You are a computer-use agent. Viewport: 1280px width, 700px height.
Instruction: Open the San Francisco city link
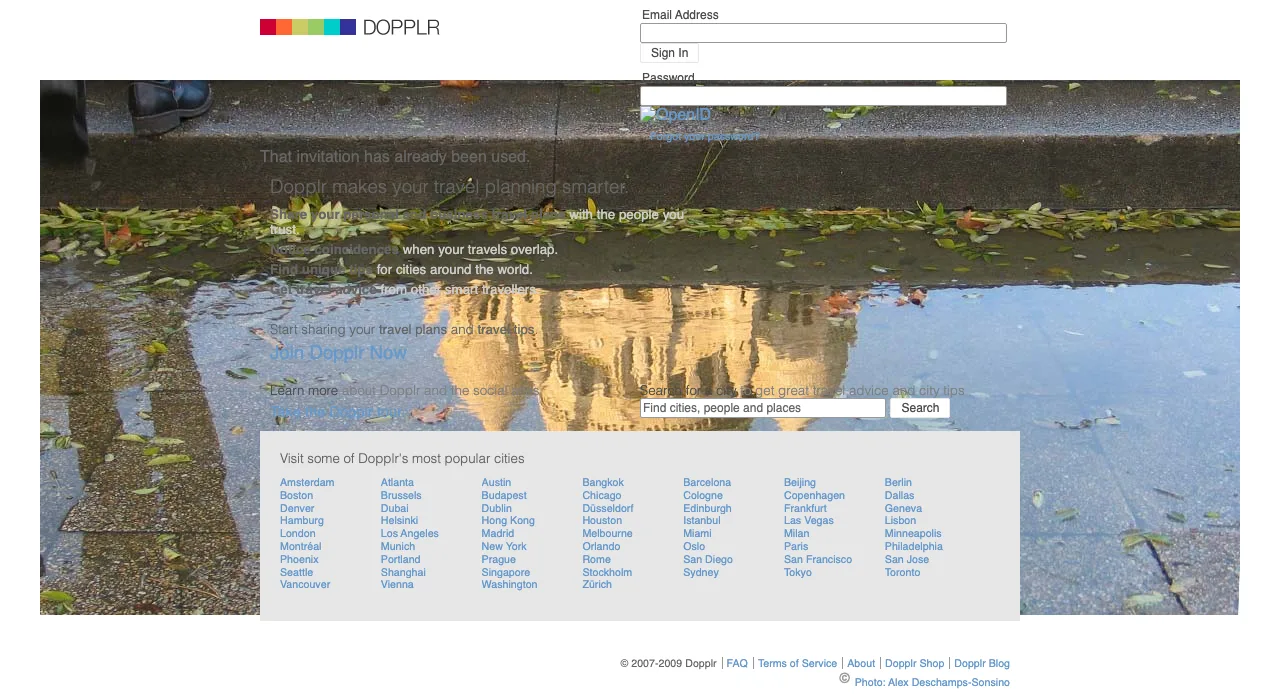click(818, 560)
